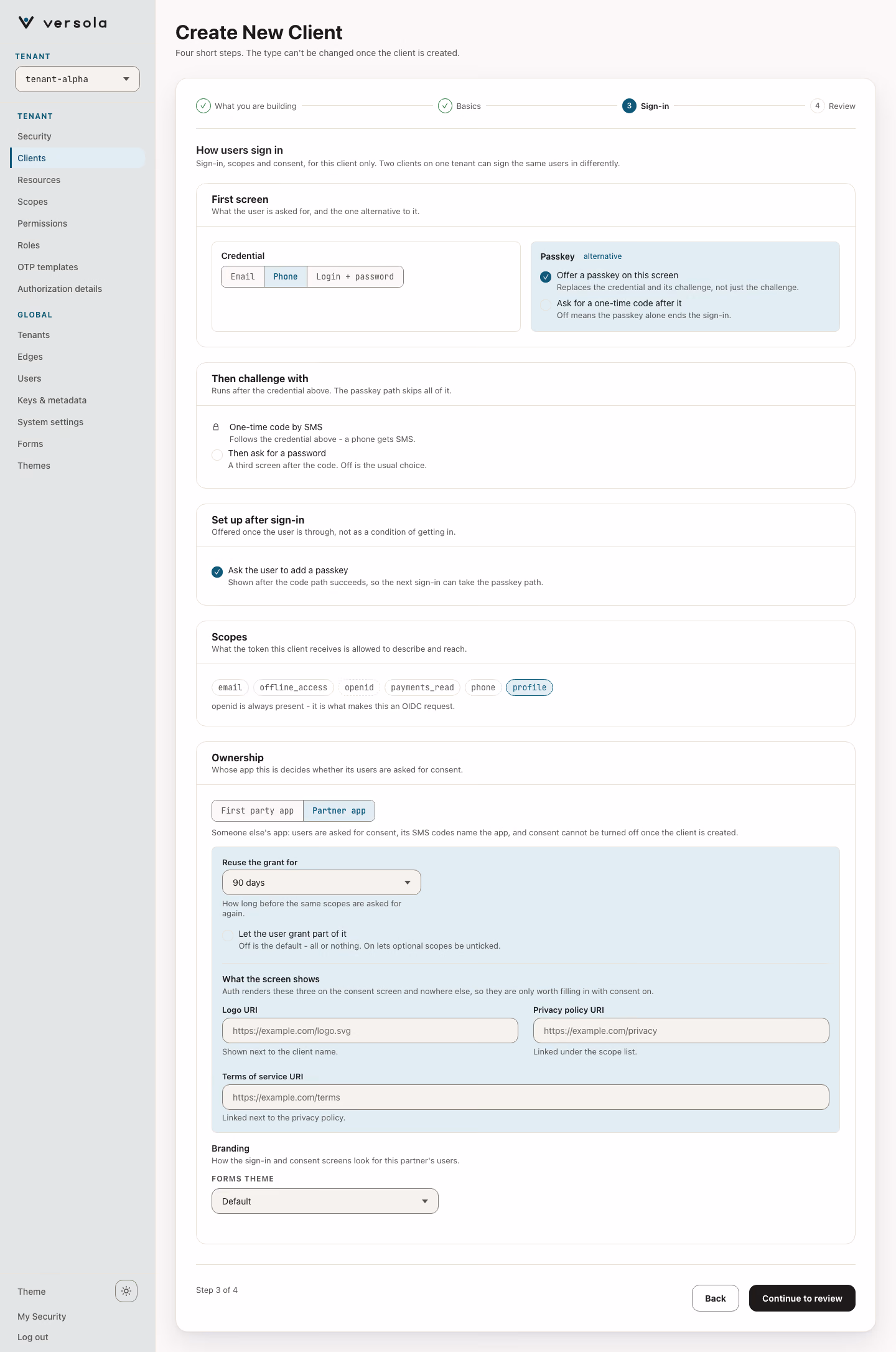
Task: Click the step 3 Sign-in circle
Action: [629, 106]
